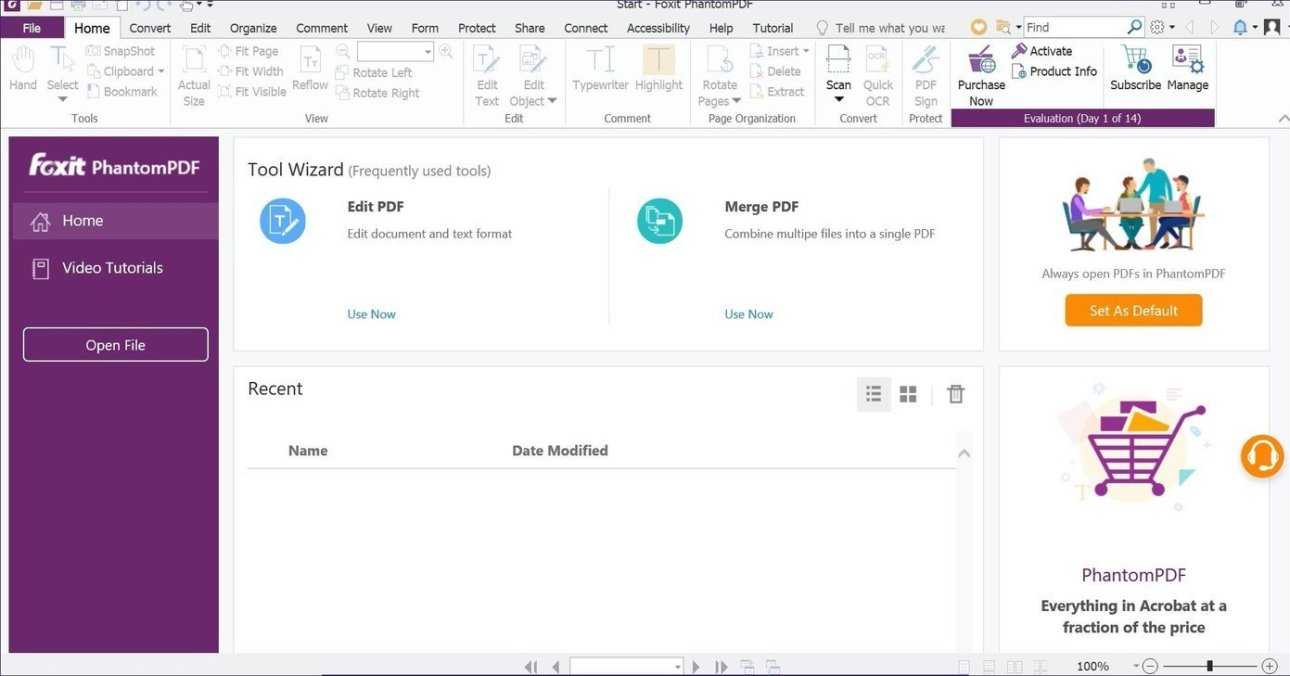Select the Typewriter comment tool
Screen dimensions: 1290x676
(x=600, y=62)
